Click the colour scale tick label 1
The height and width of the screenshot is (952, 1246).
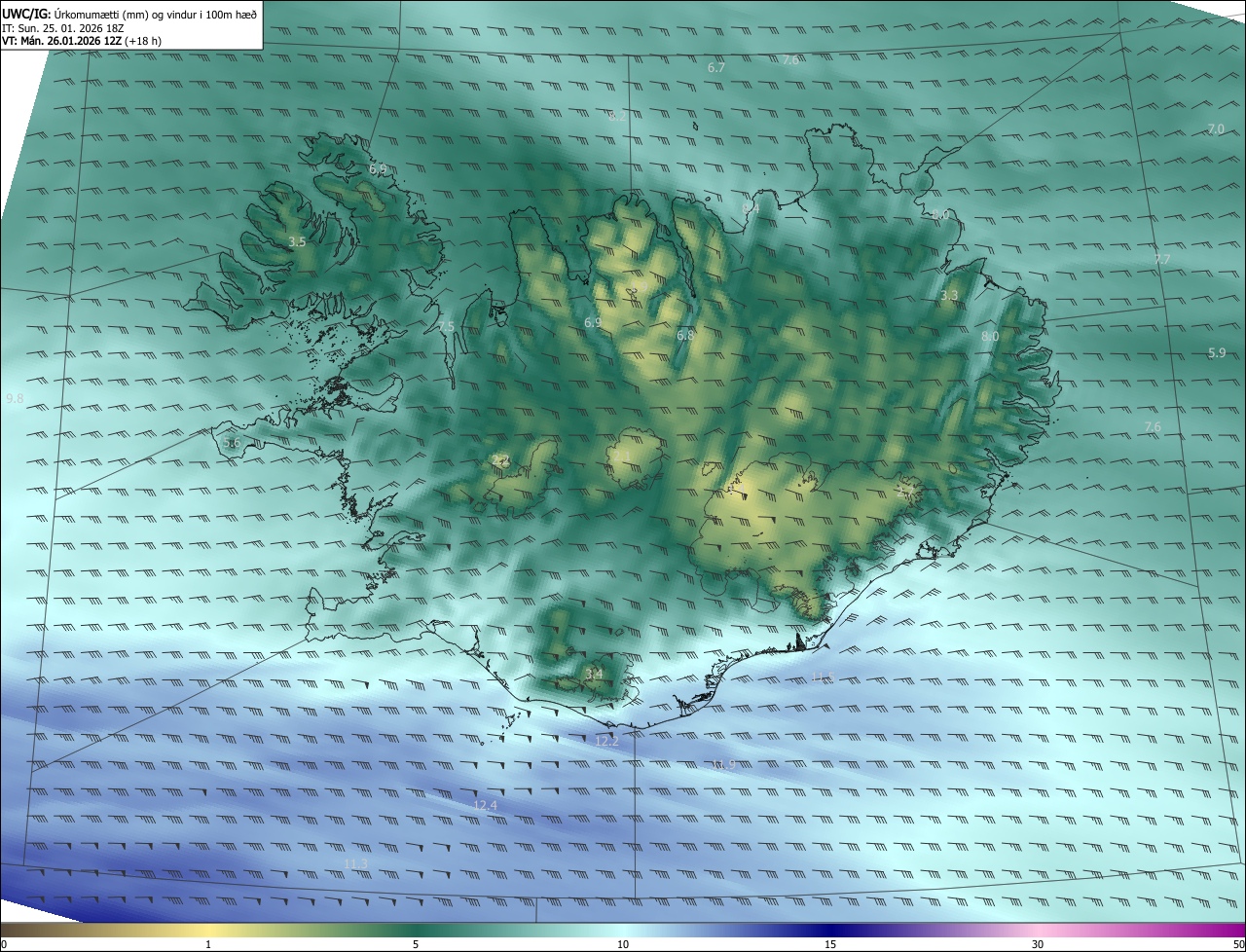tap(208, 944)
